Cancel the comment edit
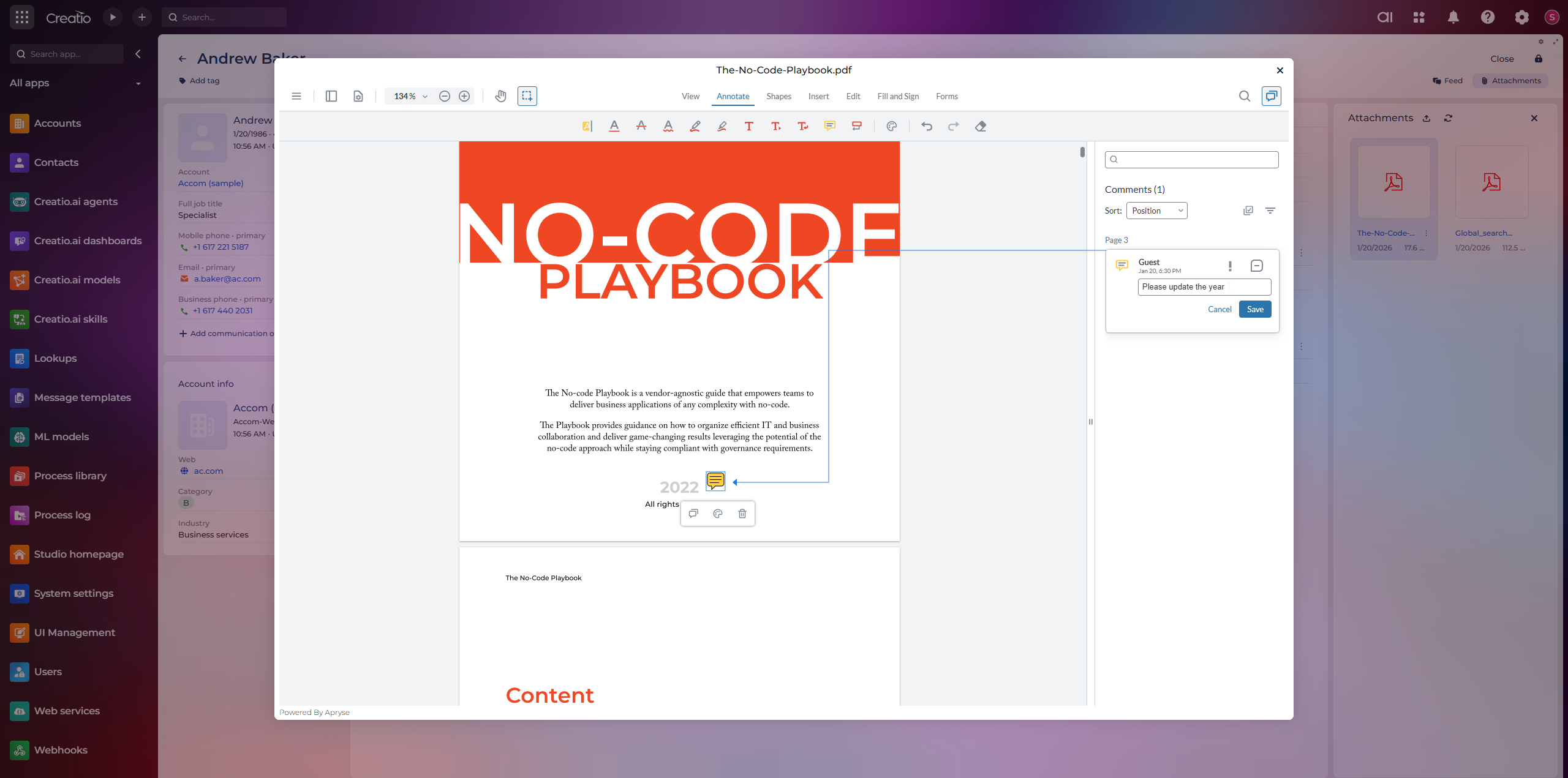Image resolution: width=1568 pixels, height=778 pixels. (1219, 309)
